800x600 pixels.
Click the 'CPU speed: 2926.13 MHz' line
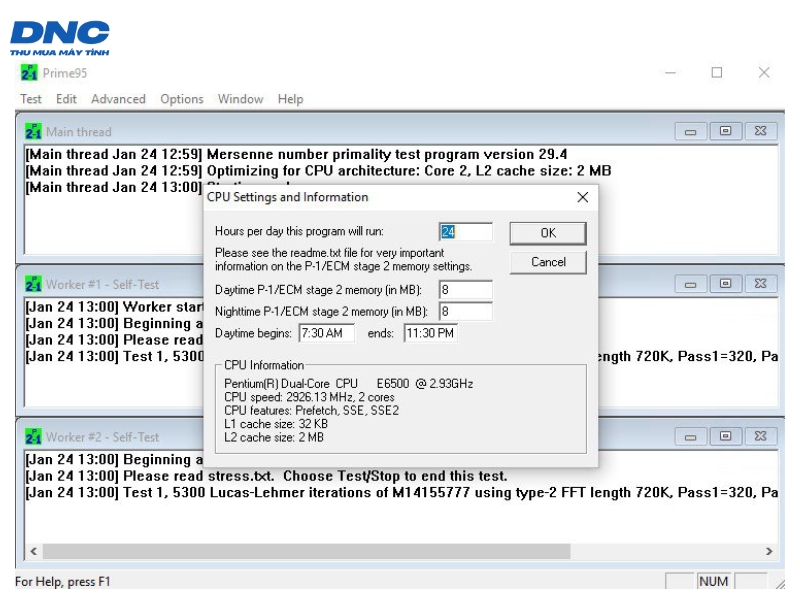point(309,397)
